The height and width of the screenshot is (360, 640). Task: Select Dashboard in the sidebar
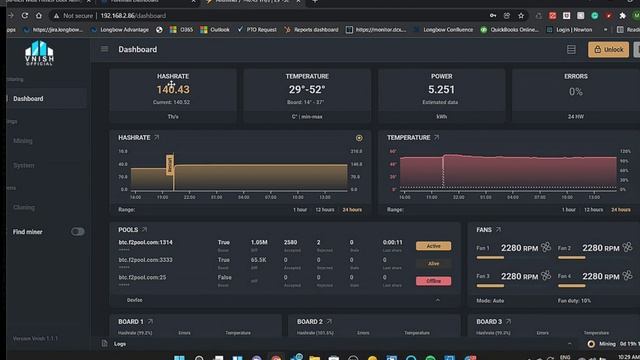coord(47,99)
